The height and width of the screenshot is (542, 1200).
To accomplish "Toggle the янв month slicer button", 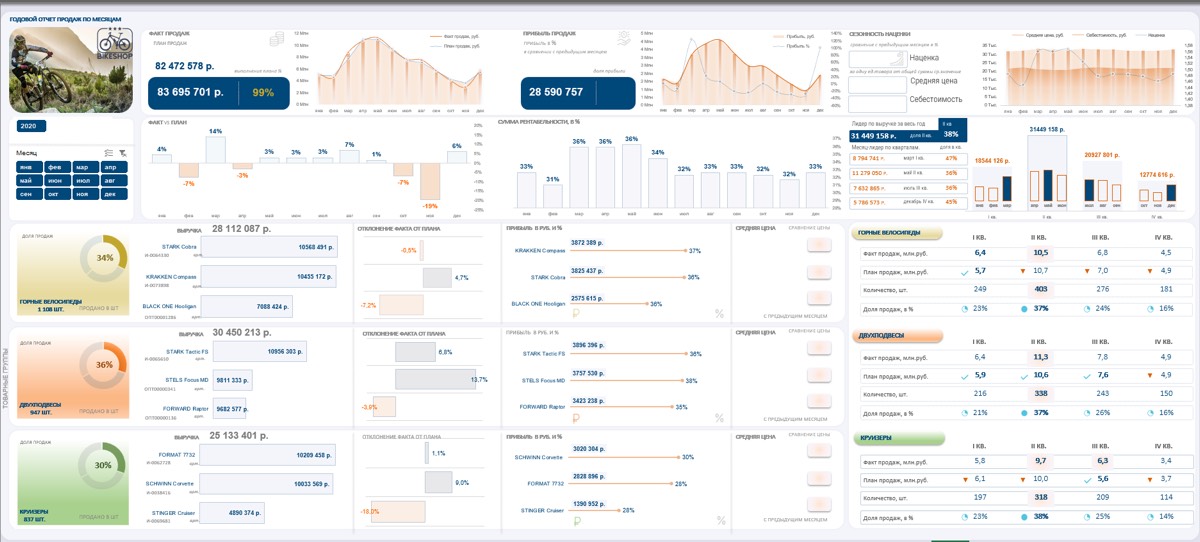I will 29,167.
